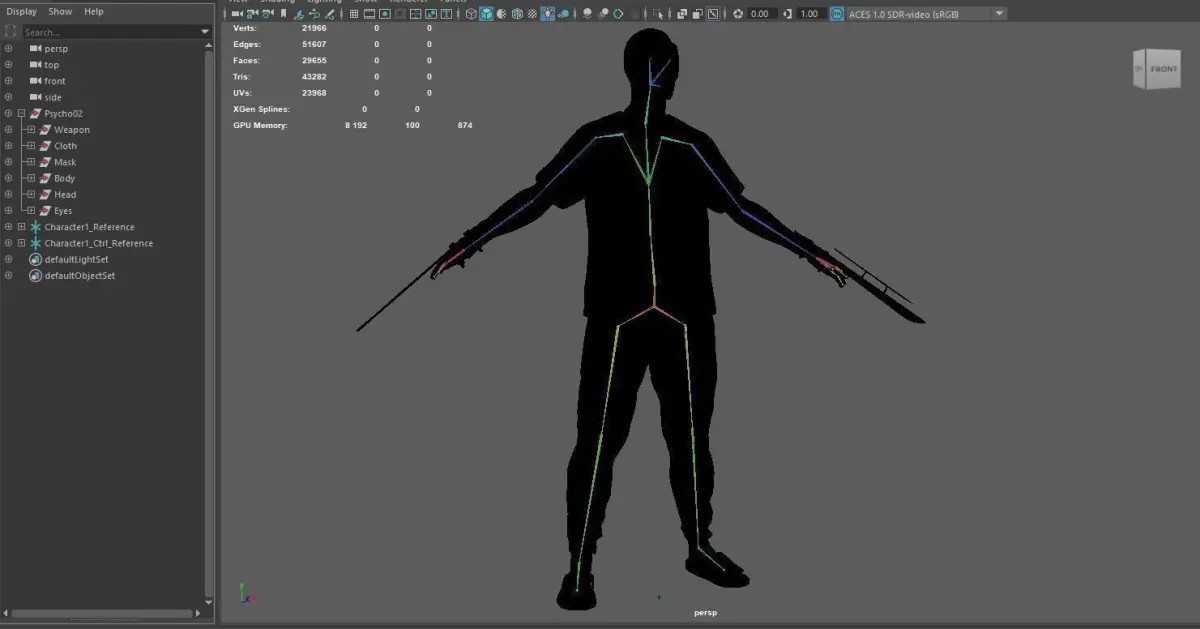This screenshot has width=1200, height=629.
Task: Open Camera Attributes from the viewport toolbar
Action: pos(268,14)
